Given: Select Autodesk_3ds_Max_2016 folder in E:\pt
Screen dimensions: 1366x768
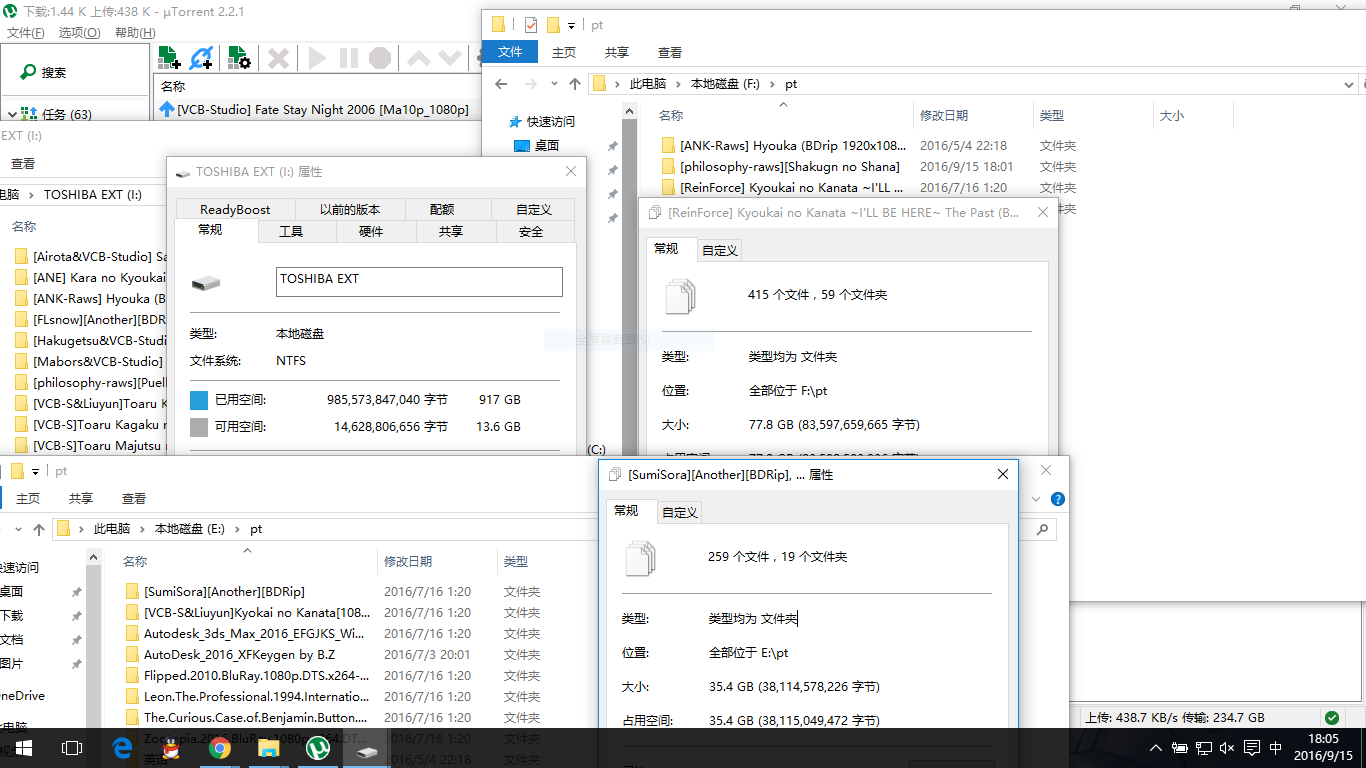Looking at the screenshot, I should 246,633.
